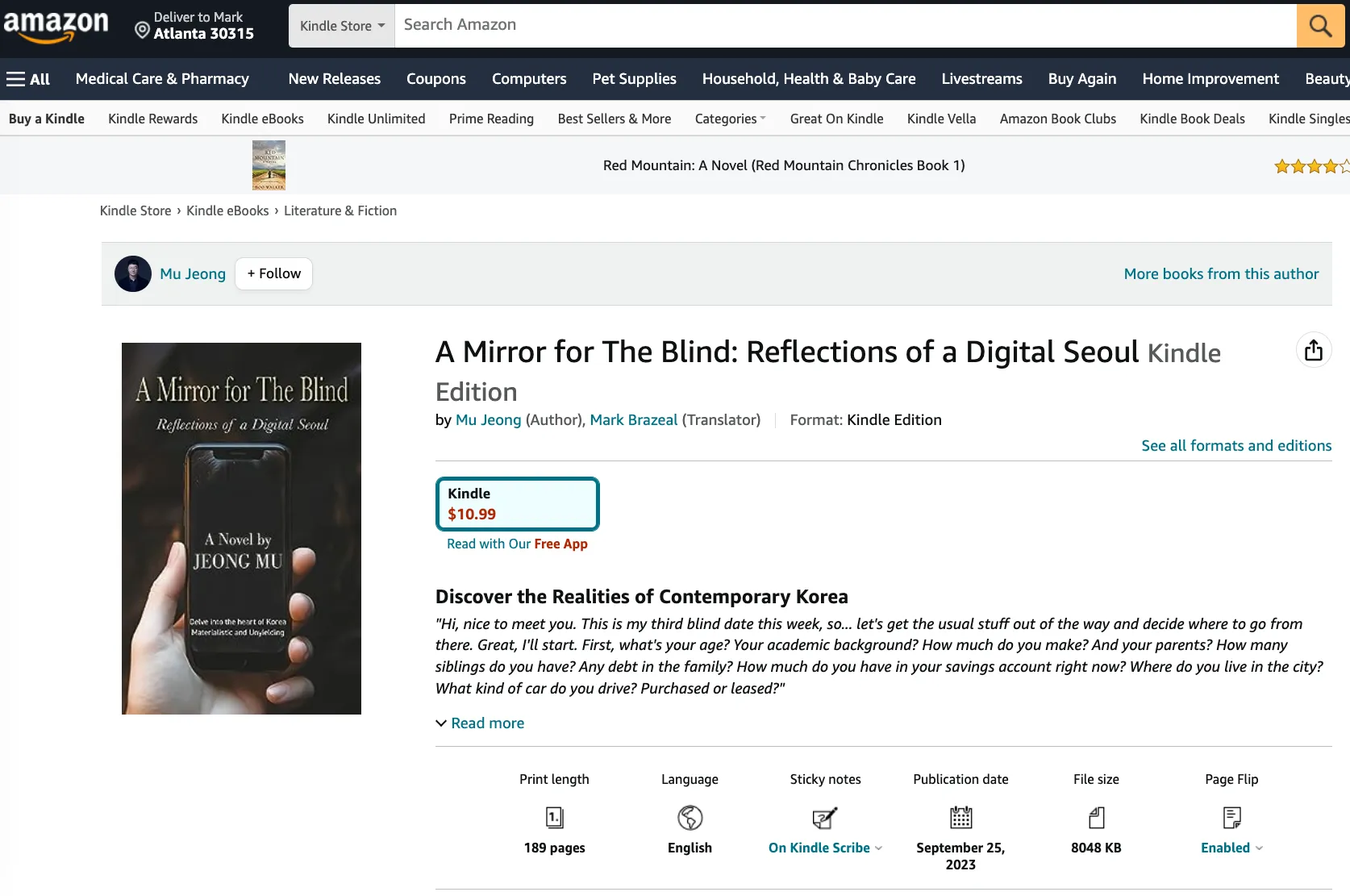Expand the Page Flip Enabled dropdown
This screenshot has width=1350, height=896.
(x=1231, y=848)
